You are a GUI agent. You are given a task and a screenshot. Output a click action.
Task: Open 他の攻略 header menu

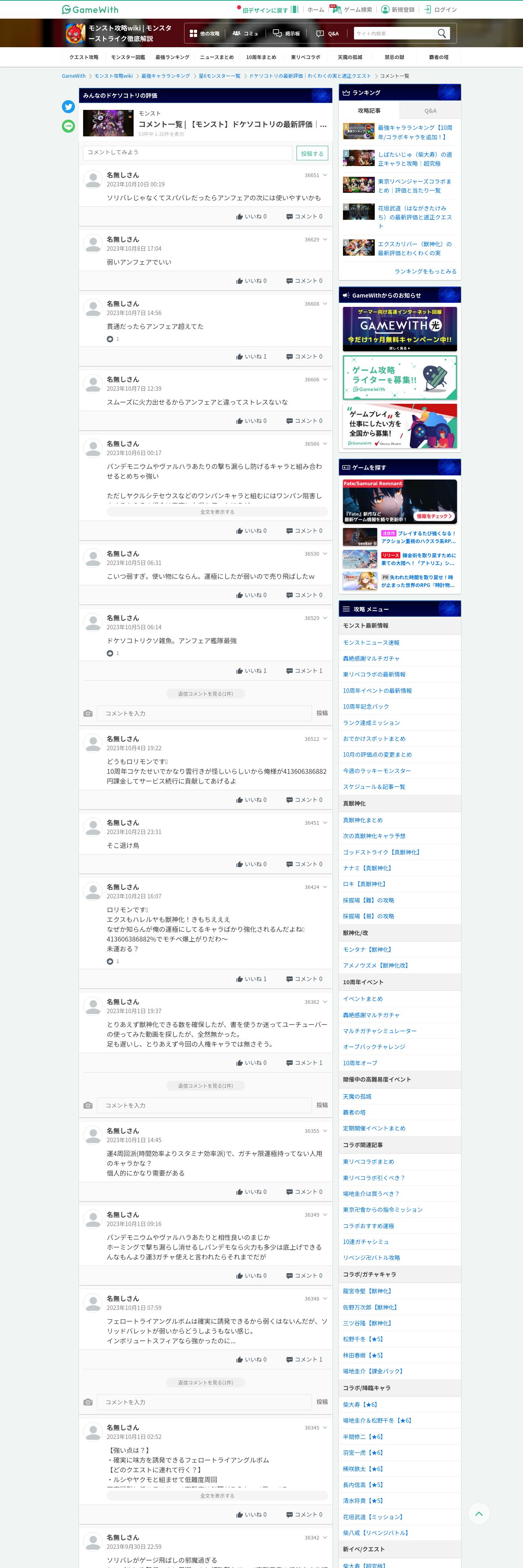point(204,33)
